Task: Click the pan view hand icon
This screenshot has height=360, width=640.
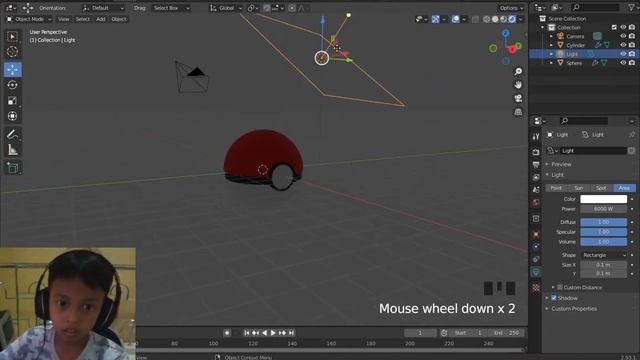Action: 518,85
